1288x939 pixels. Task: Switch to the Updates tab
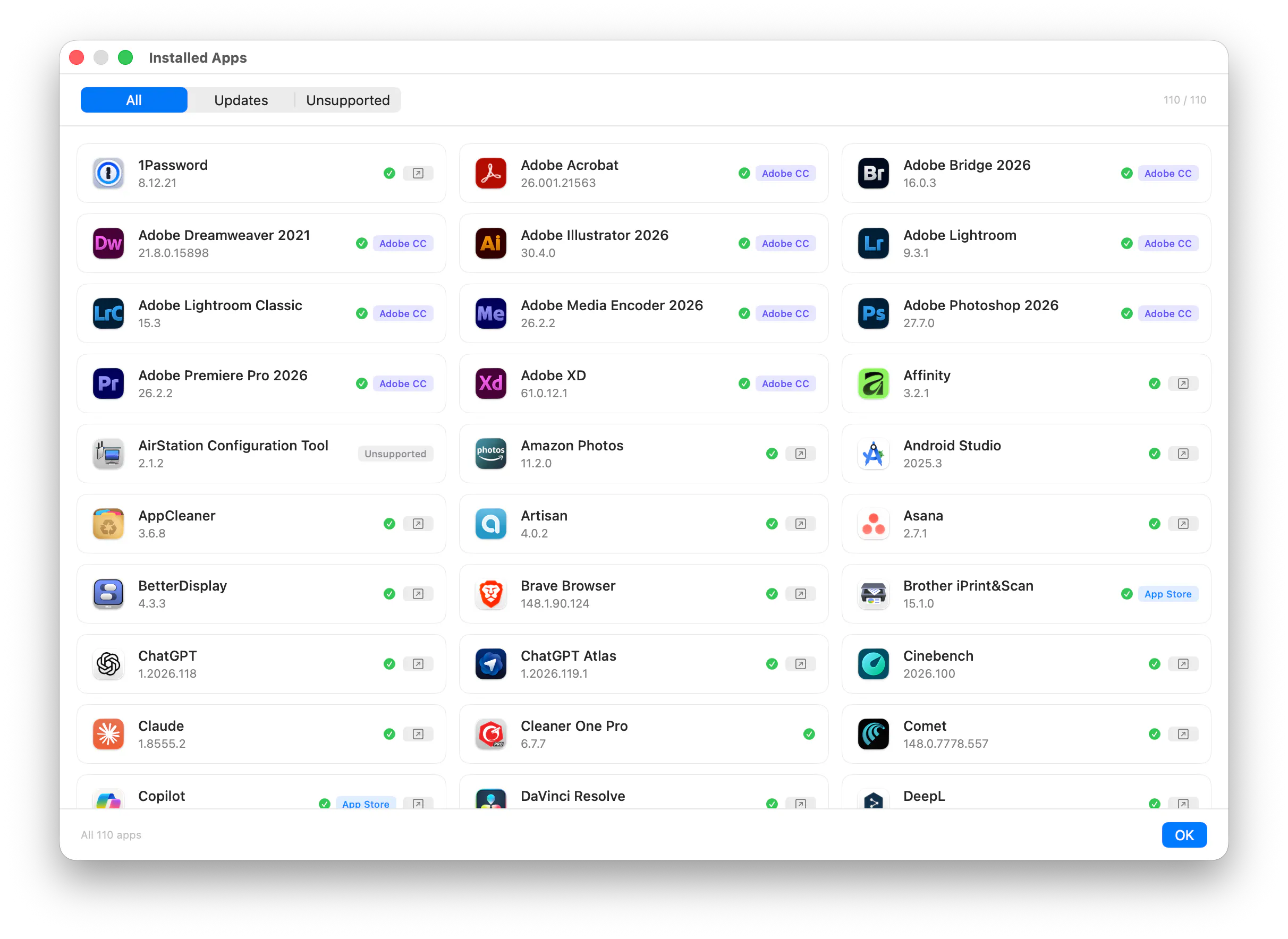pos(241,100)
